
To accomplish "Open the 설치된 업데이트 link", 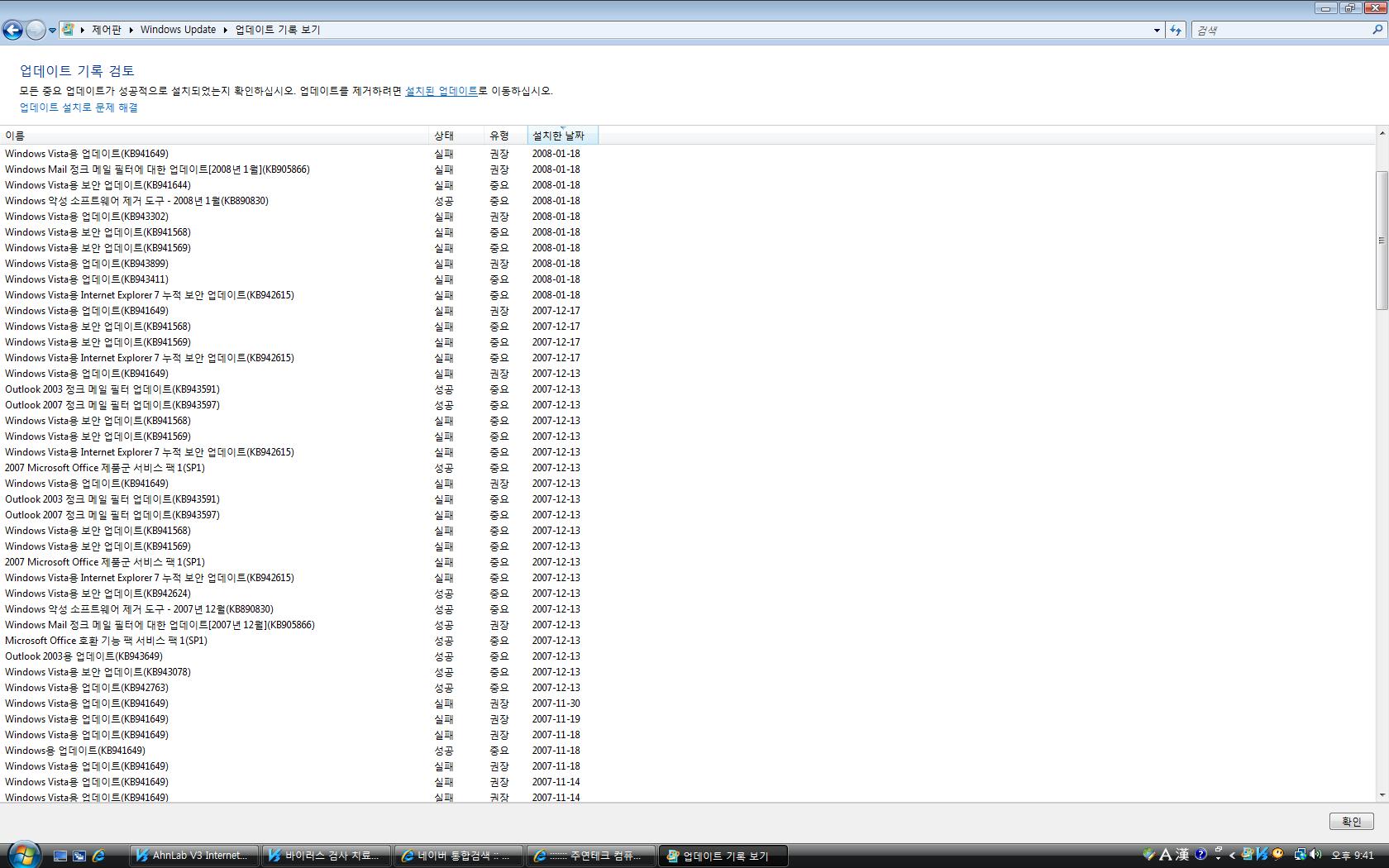I will click(x=442, y=91).
